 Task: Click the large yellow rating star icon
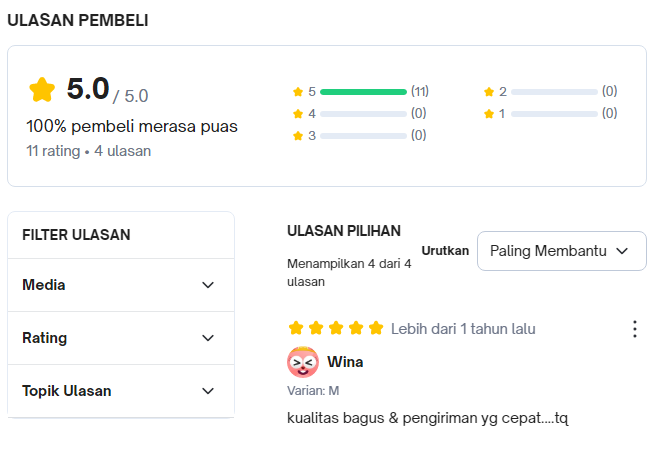pos(42,90)
